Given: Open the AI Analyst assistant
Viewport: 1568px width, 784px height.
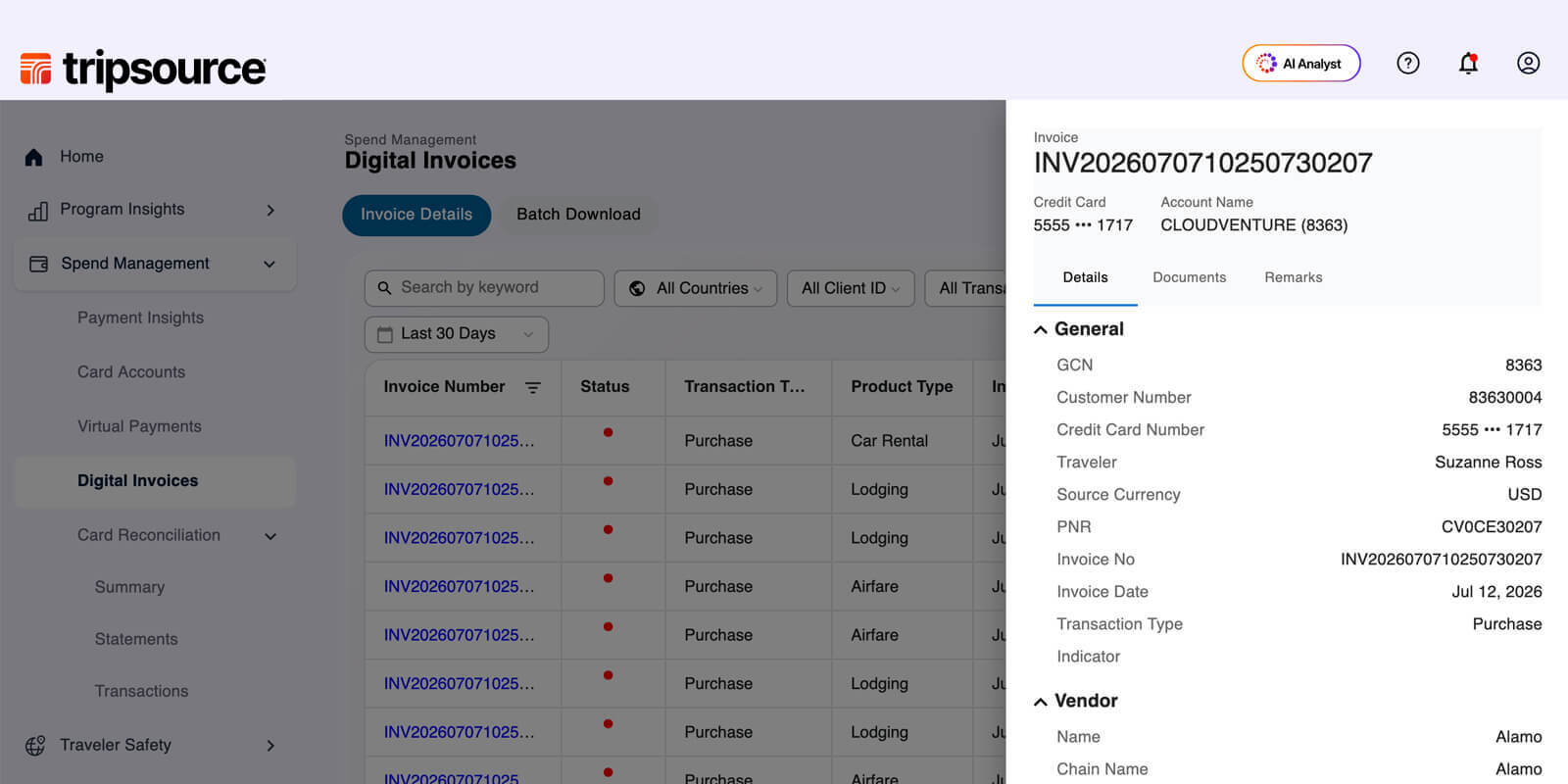Looking at the screenshot, I should 1300,64.
